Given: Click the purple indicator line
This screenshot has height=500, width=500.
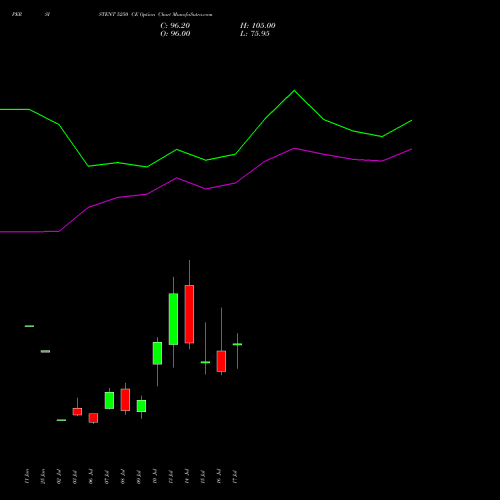Looking at the screenshot, I should pos(206,189).
